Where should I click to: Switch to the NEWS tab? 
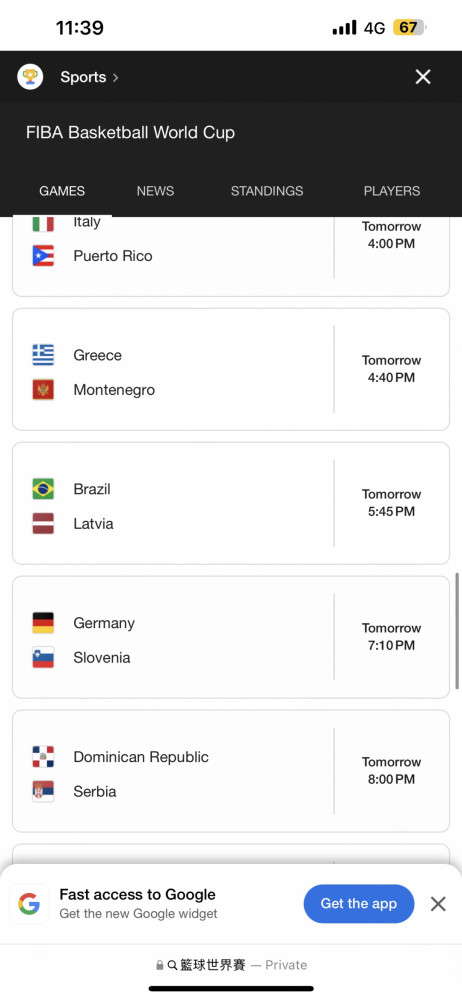pos(155,191)
